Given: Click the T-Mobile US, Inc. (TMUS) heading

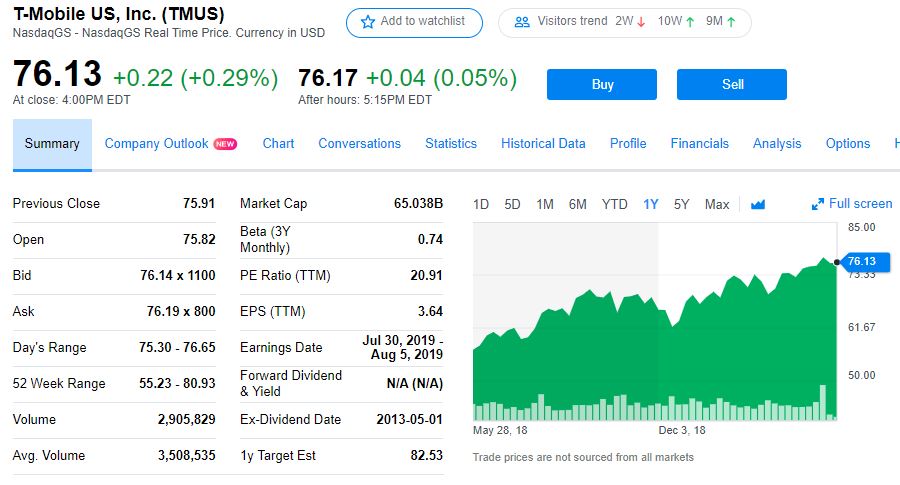Looking at the screenshot, I should click(x=119, y=14).
